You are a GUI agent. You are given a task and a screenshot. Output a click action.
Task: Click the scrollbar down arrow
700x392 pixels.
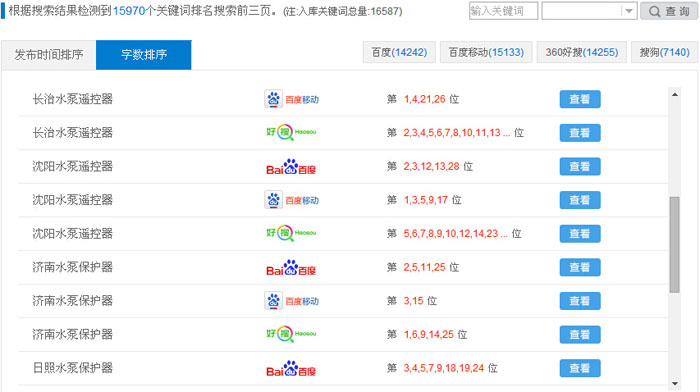(x=675, y=384)
